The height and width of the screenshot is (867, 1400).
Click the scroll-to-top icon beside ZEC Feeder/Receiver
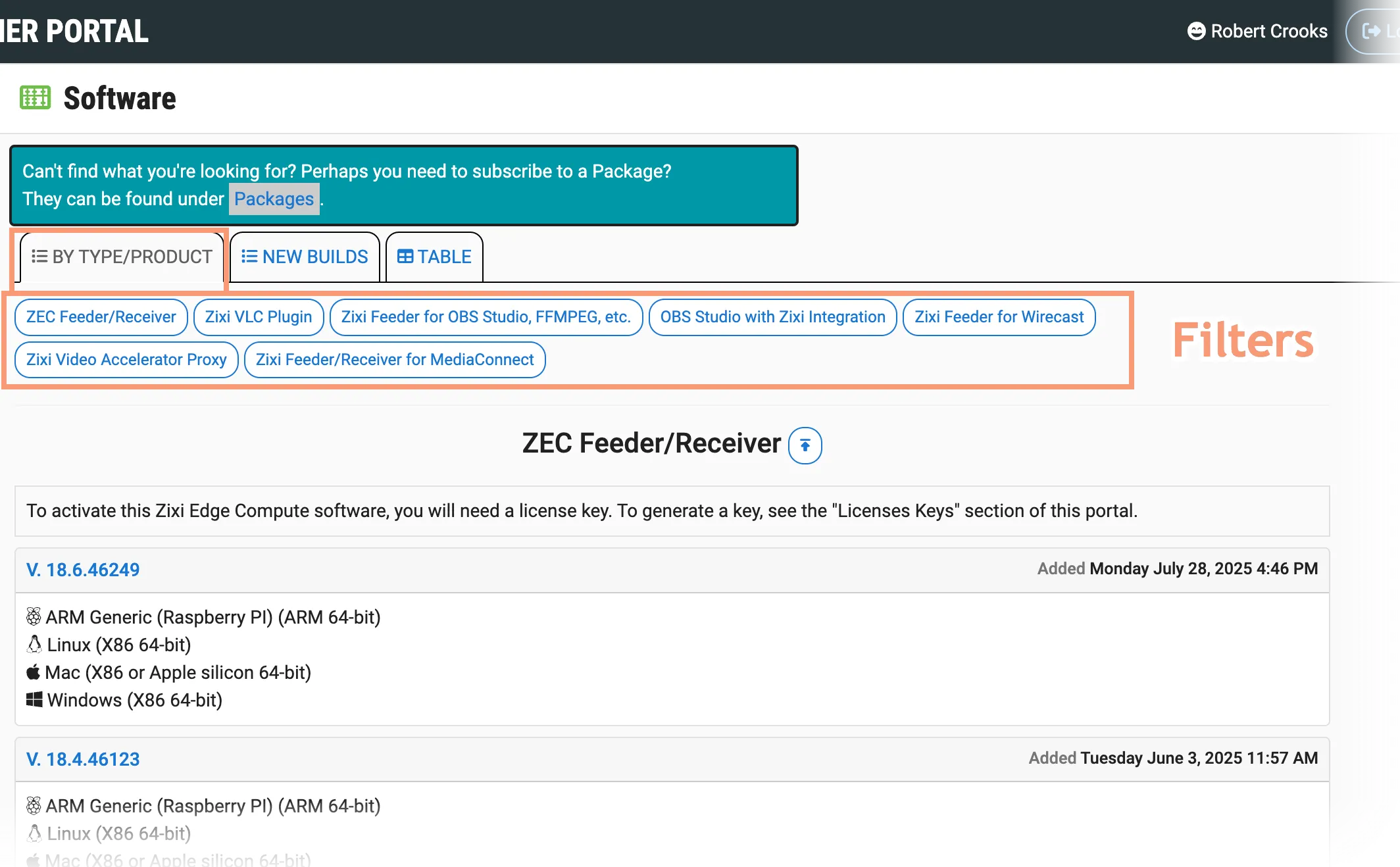pos(805,445)
